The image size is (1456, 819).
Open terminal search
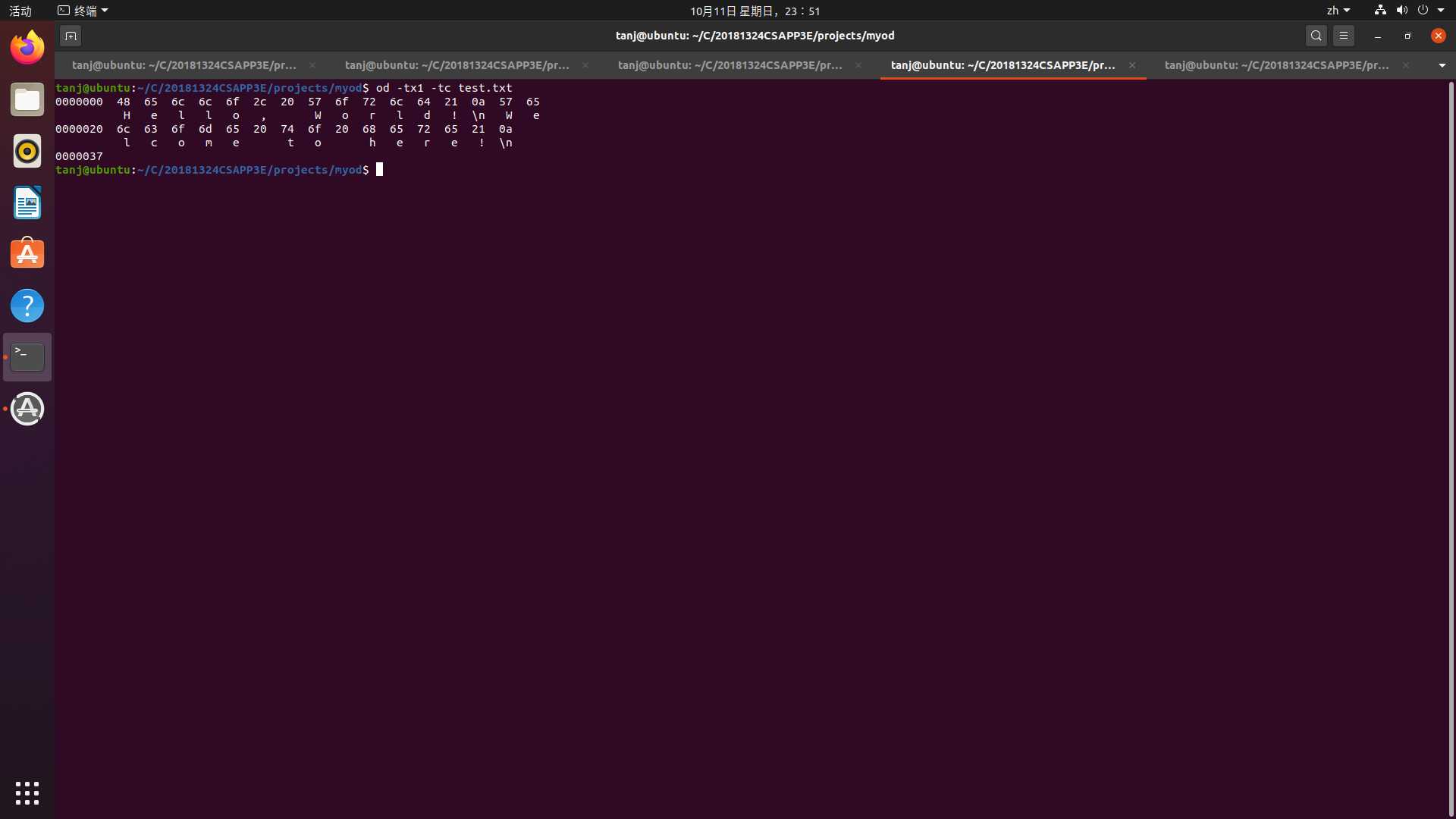1316,36
